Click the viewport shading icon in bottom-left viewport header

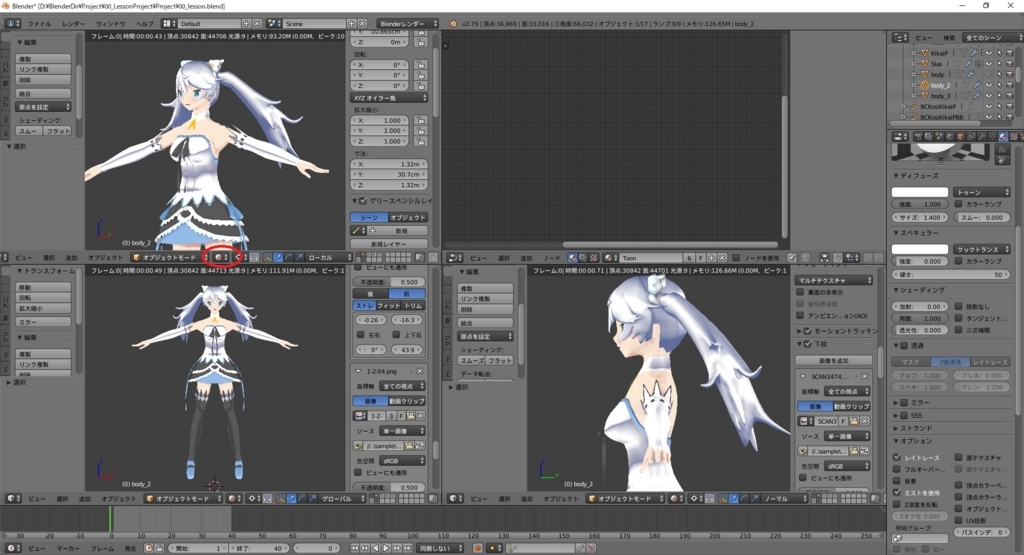point(234,498)
